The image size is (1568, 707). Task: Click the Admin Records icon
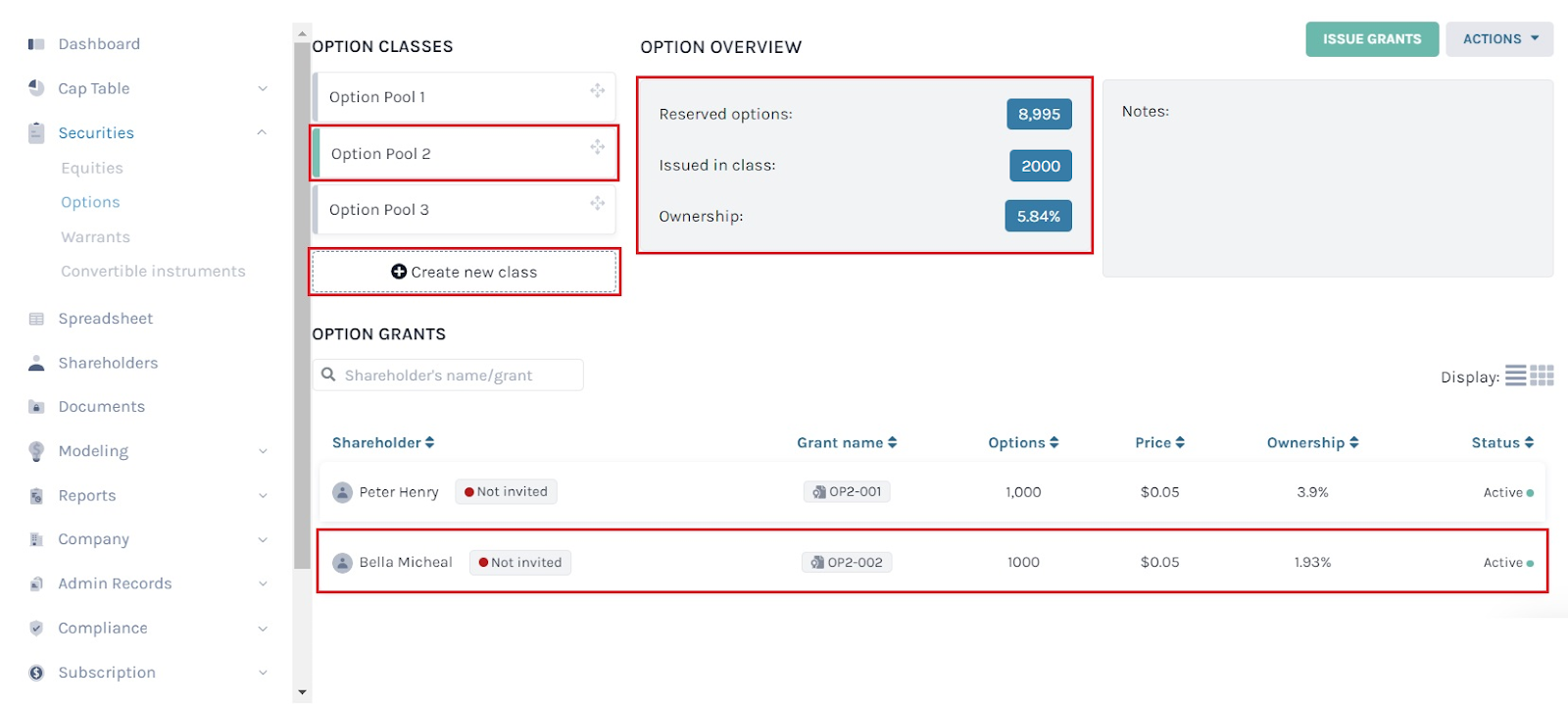[x=36, y=583]
